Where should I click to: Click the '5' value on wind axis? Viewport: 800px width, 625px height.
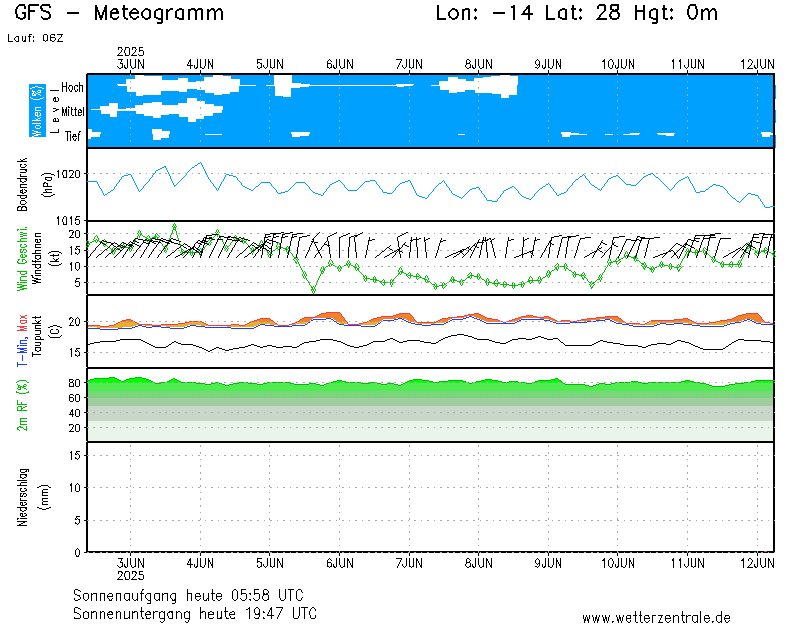pyautogui.click(x=78, y=283)
